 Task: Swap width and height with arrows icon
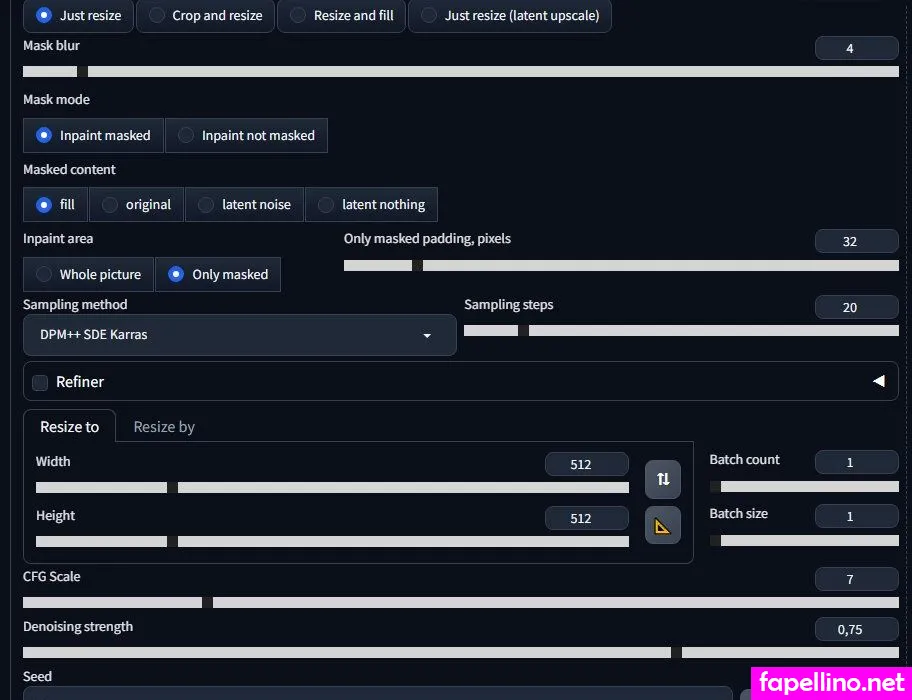pos(662,479)
